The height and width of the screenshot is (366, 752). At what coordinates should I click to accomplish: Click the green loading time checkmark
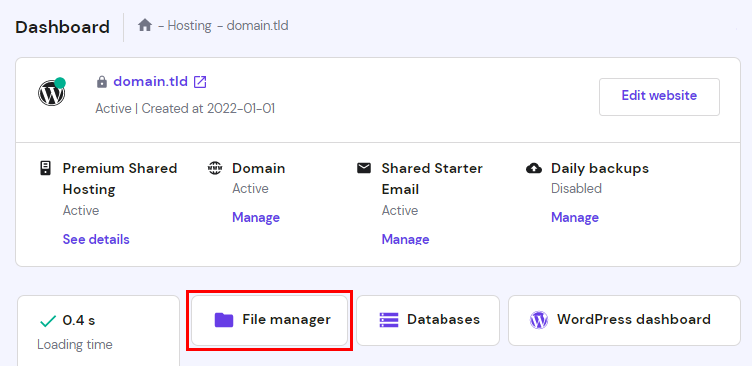[x=47, y=320]
